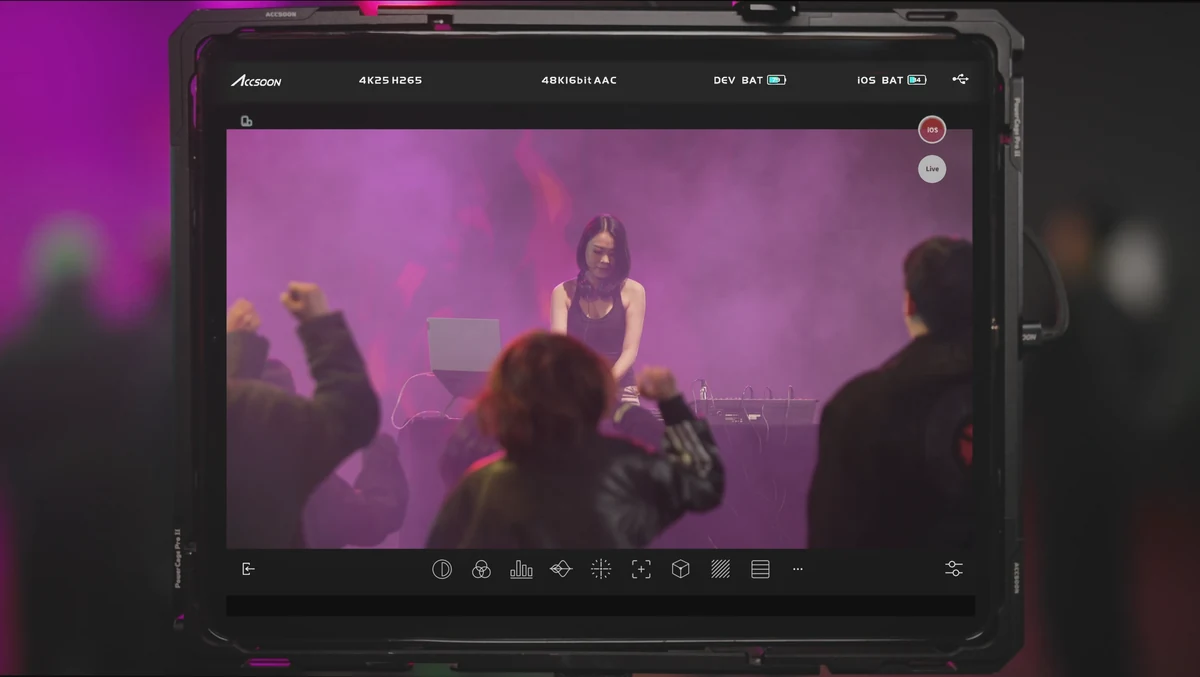Open the 3D LUT cube tool
Image resolution: width=1200 pixels, height=677 pixels.
pos(681,569)
